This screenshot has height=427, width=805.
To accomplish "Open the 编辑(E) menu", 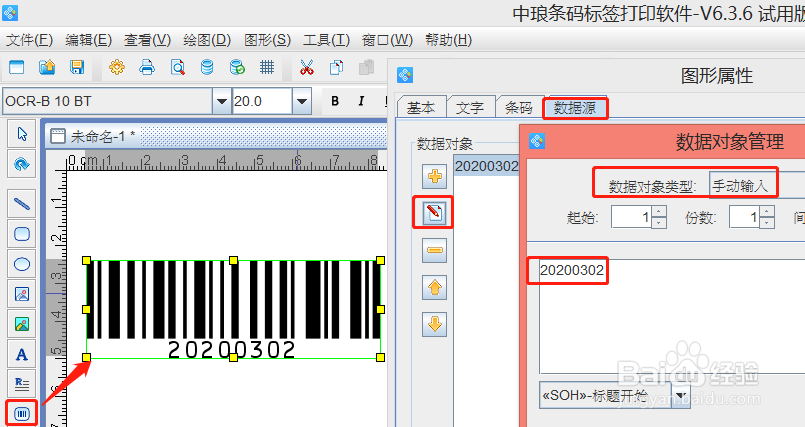I will click(x=89, y=40).
